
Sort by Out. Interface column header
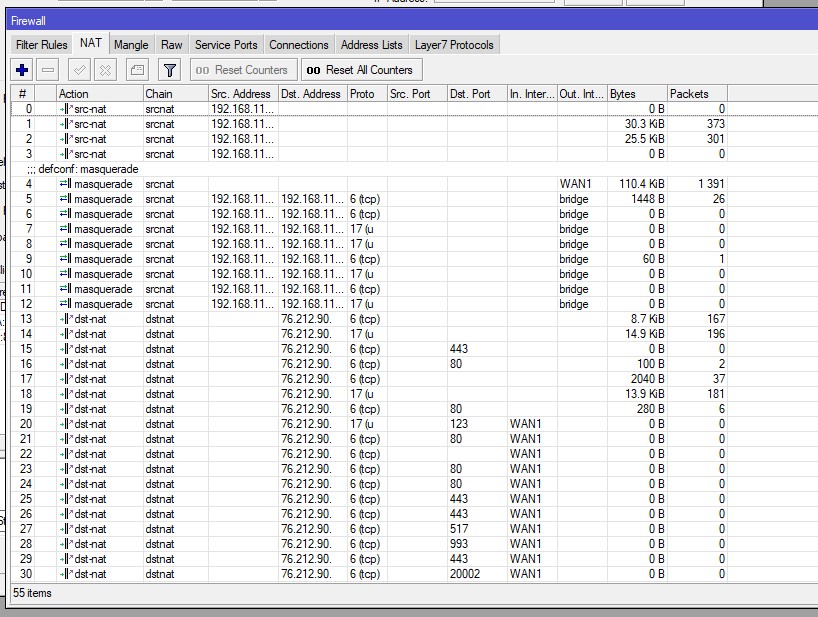click(582, 94)
